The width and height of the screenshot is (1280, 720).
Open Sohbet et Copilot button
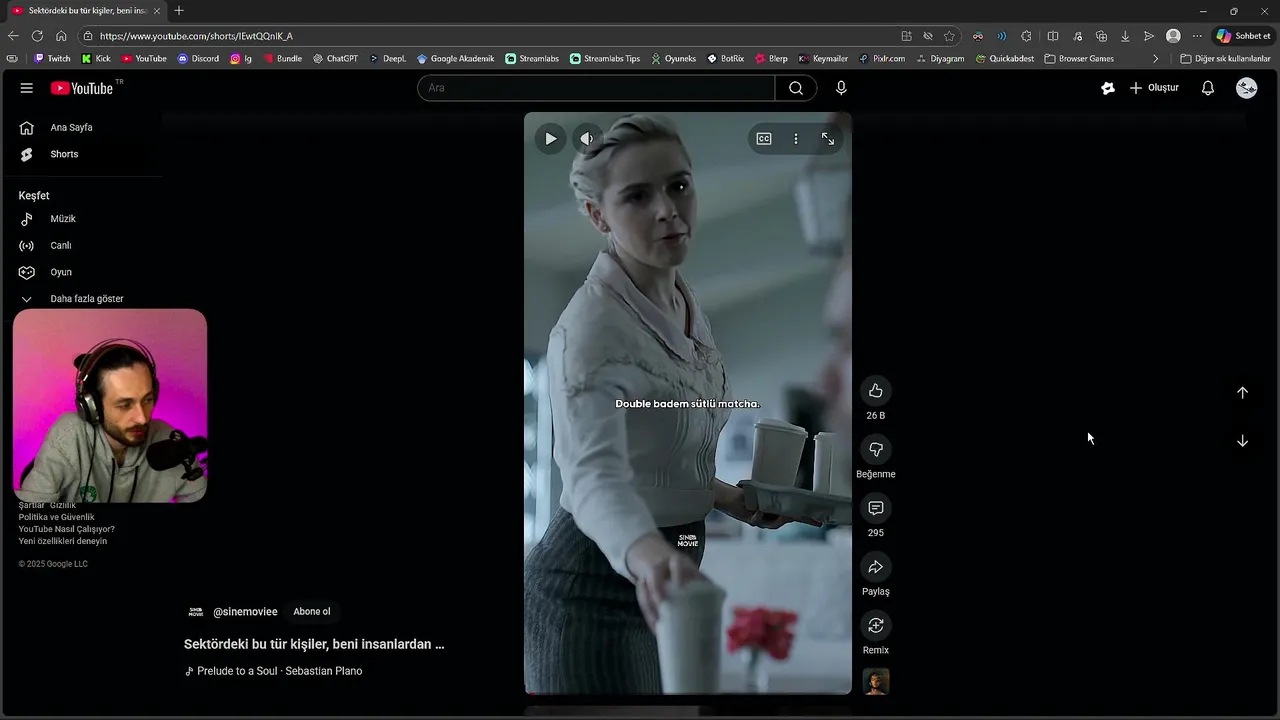(1243, 36)
